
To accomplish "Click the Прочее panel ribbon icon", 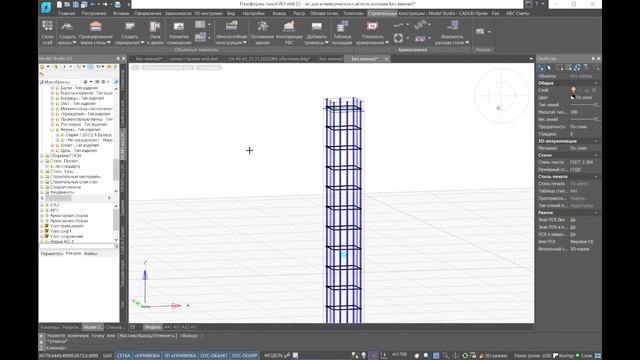I will coord(480,31).
